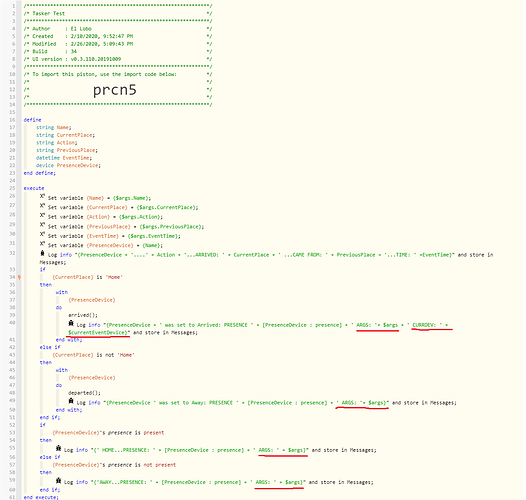526x500 pixels.
Task: Click the variable icon on the EventTime assignment
Action: pyautogui.click(x=42, y=234)
